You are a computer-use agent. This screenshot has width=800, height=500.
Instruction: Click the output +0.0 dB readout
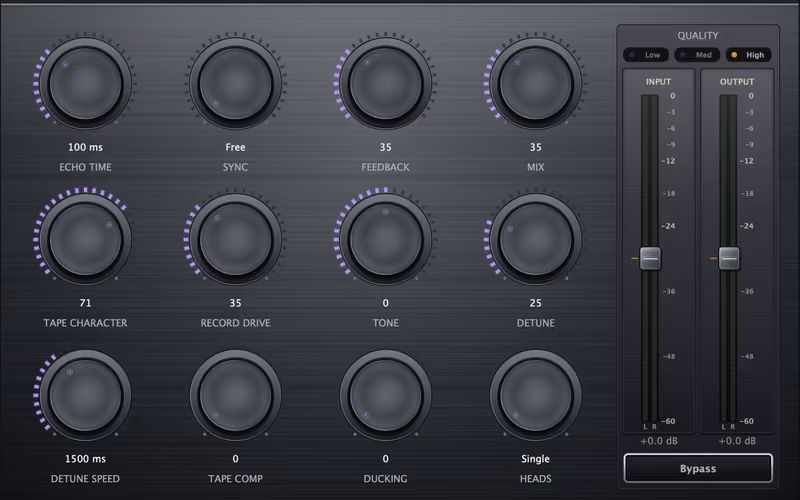coord(737,441)
